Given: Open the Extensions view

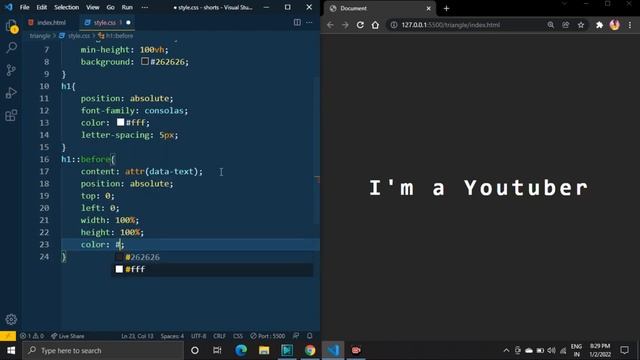Looking at the screenshot, I should (11, 115).
